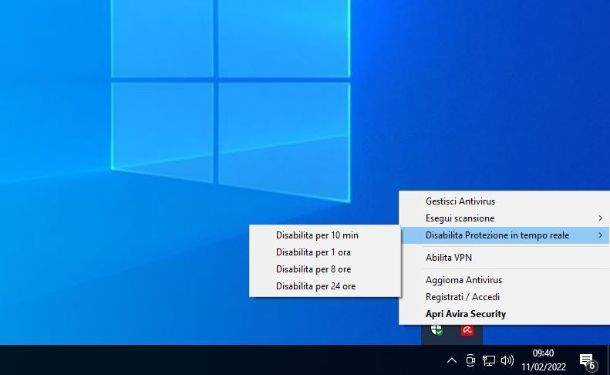Open the notification center icon
This screenshot has width=610, height=375.
[x=587, y=361]
